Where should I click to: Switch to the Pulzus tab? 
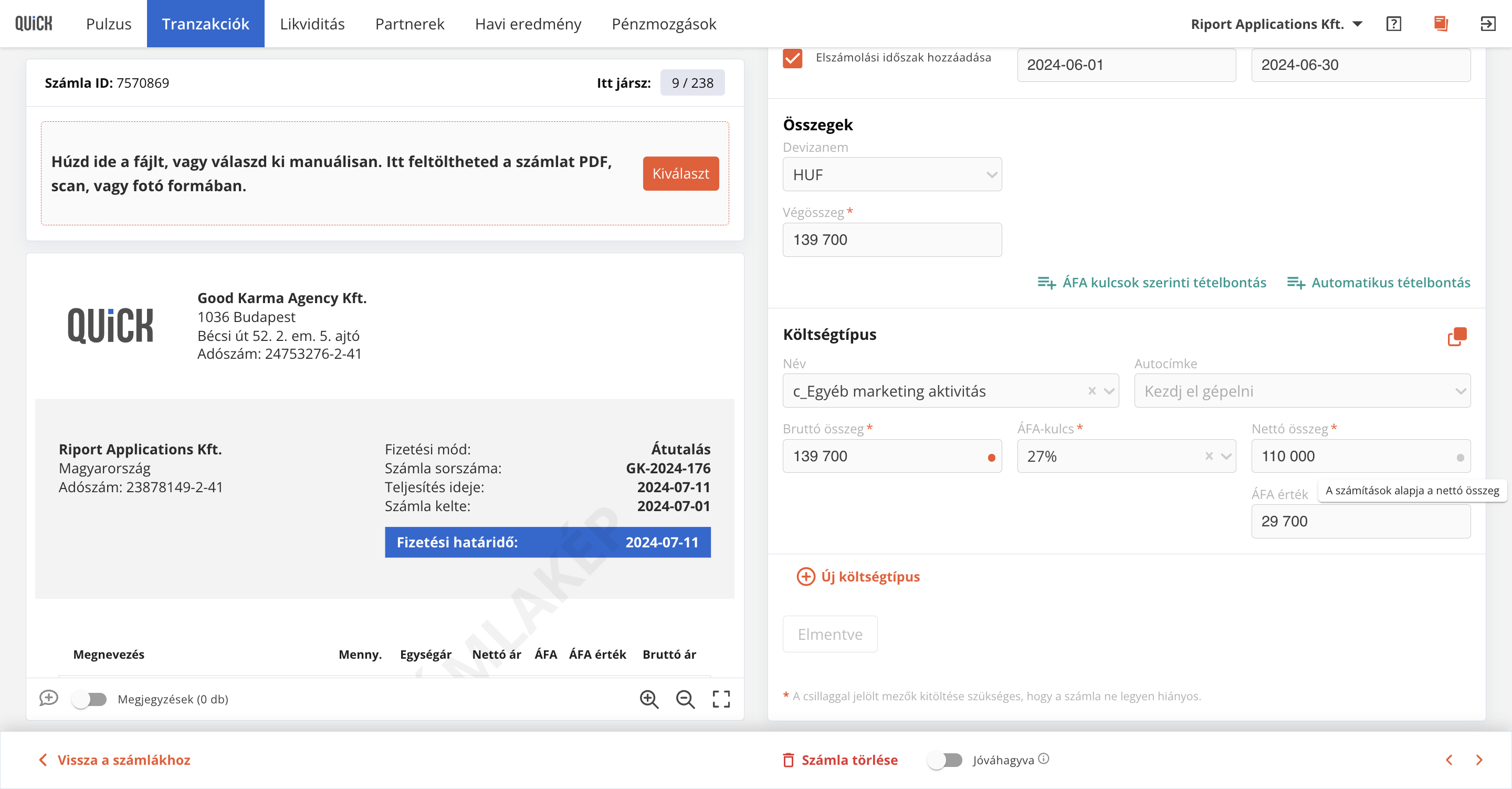pos(109,24)
